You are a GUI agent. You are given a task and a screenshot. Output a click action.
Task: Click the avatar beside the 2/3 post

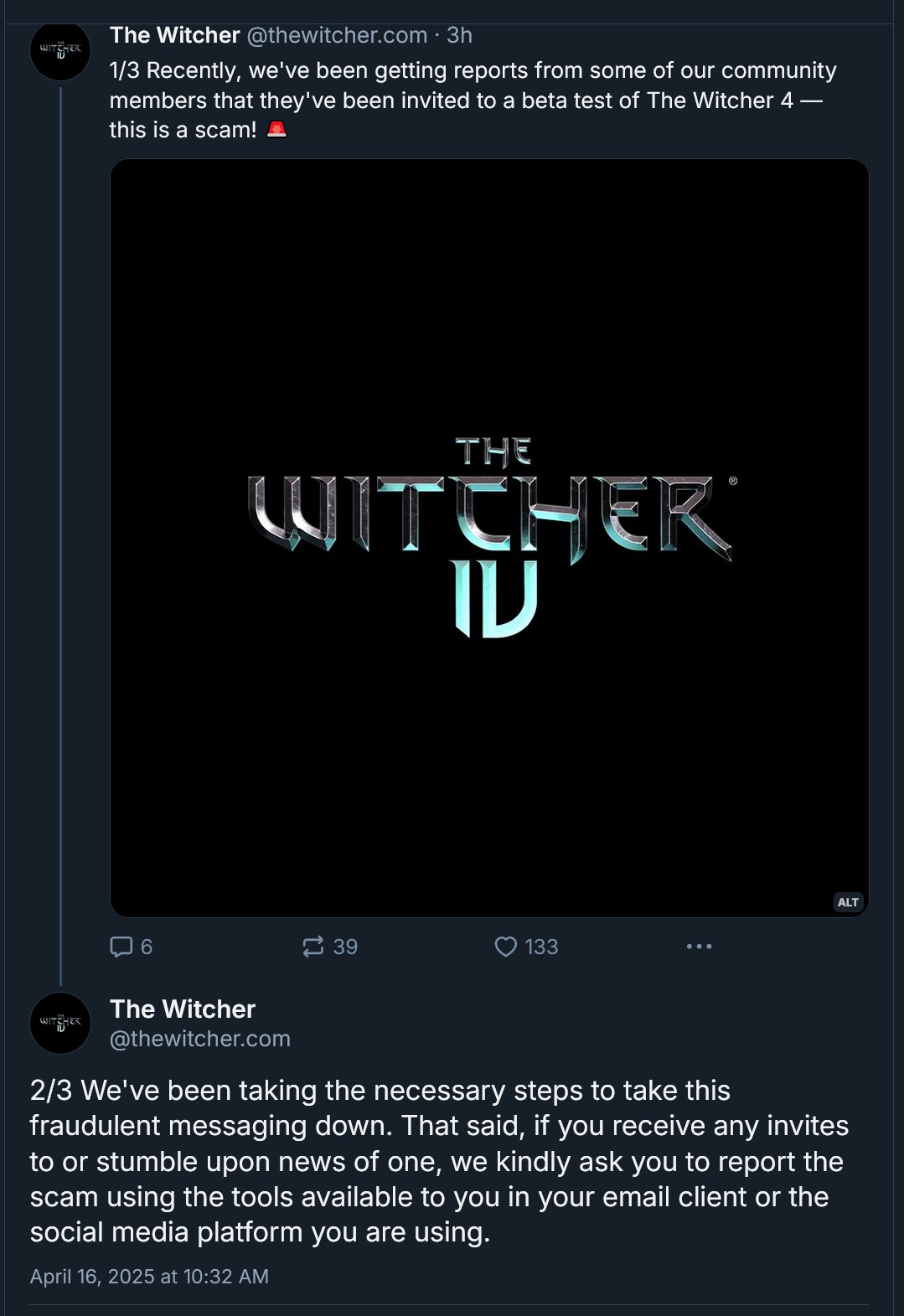tap(60, 1023)
